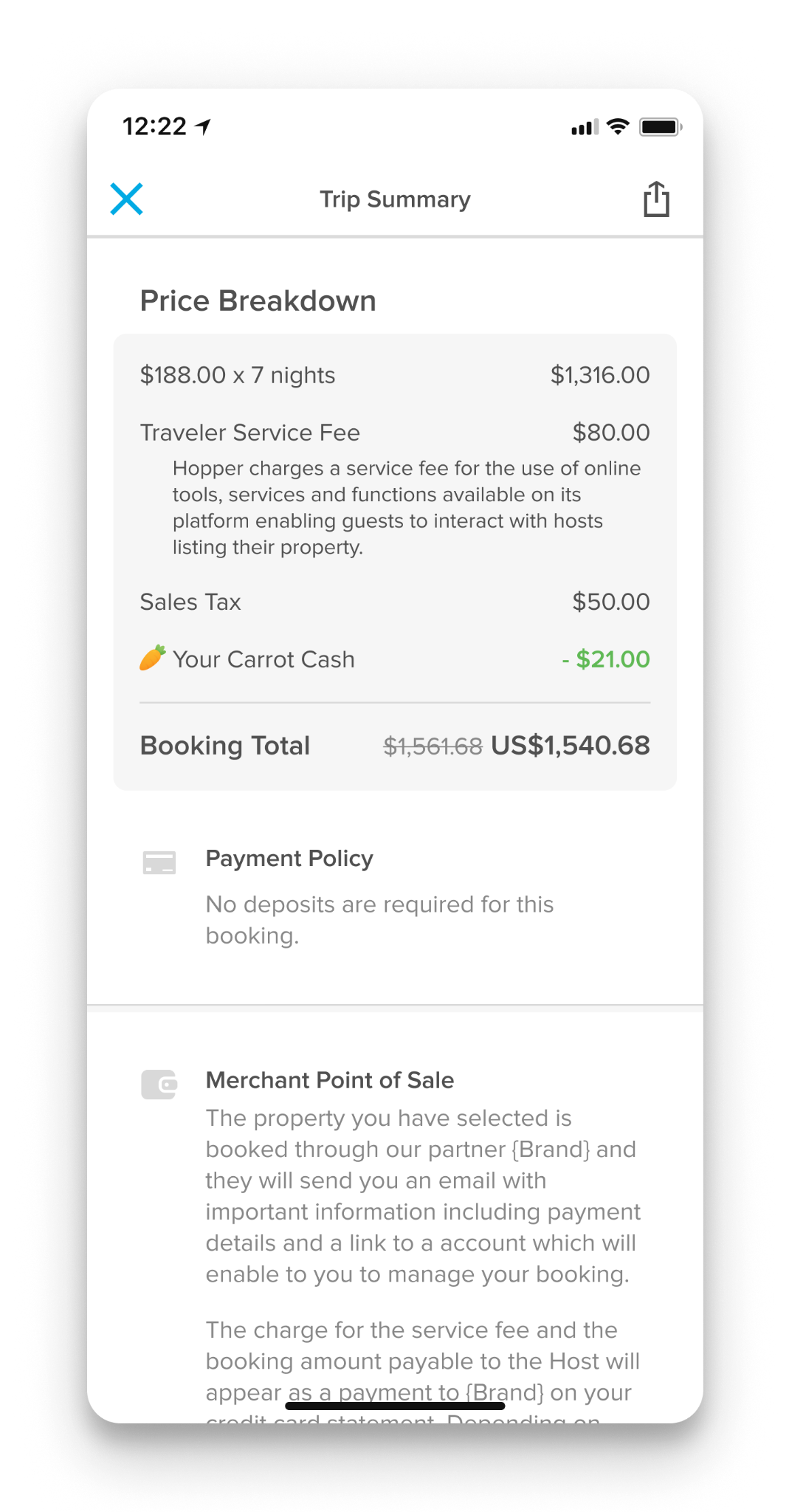This screenshot has width=789, height=1512.
Task: Tap the Sales Tax line item
Action: [190, 602]
